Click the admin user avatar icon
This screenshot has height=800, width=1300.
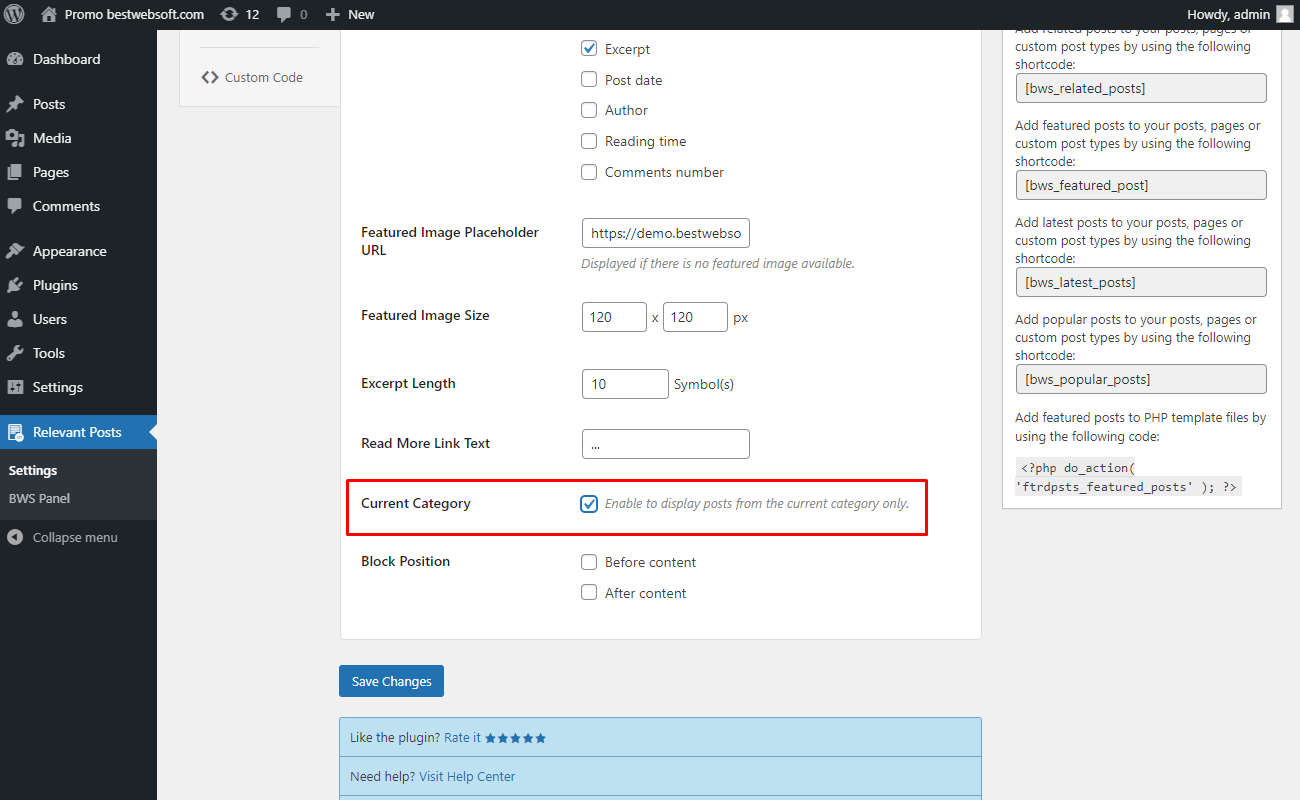[x=1284, y=14]
